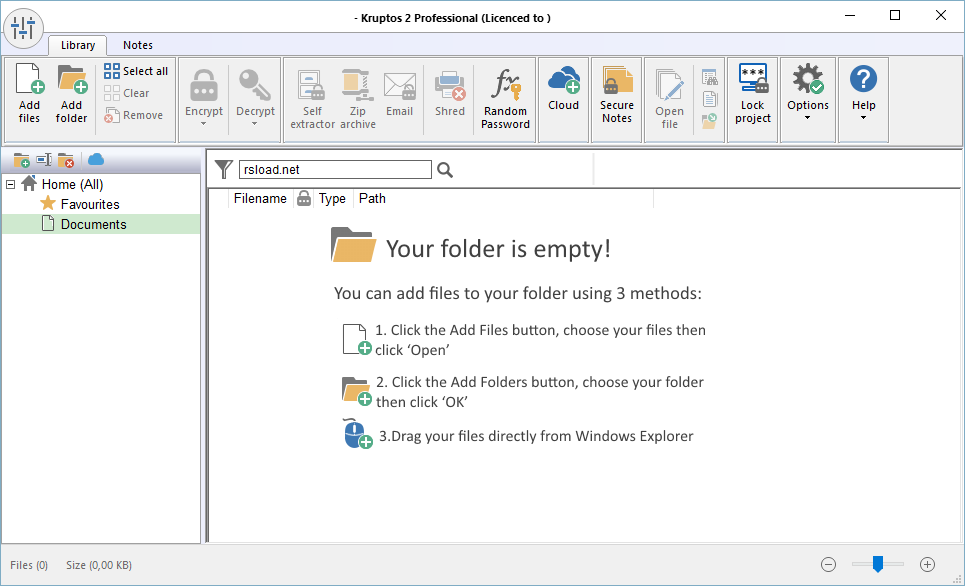Viewport: 965px width, 586px height.
Task: Switch to the Library tab
Action: click(x=78, y=45)
